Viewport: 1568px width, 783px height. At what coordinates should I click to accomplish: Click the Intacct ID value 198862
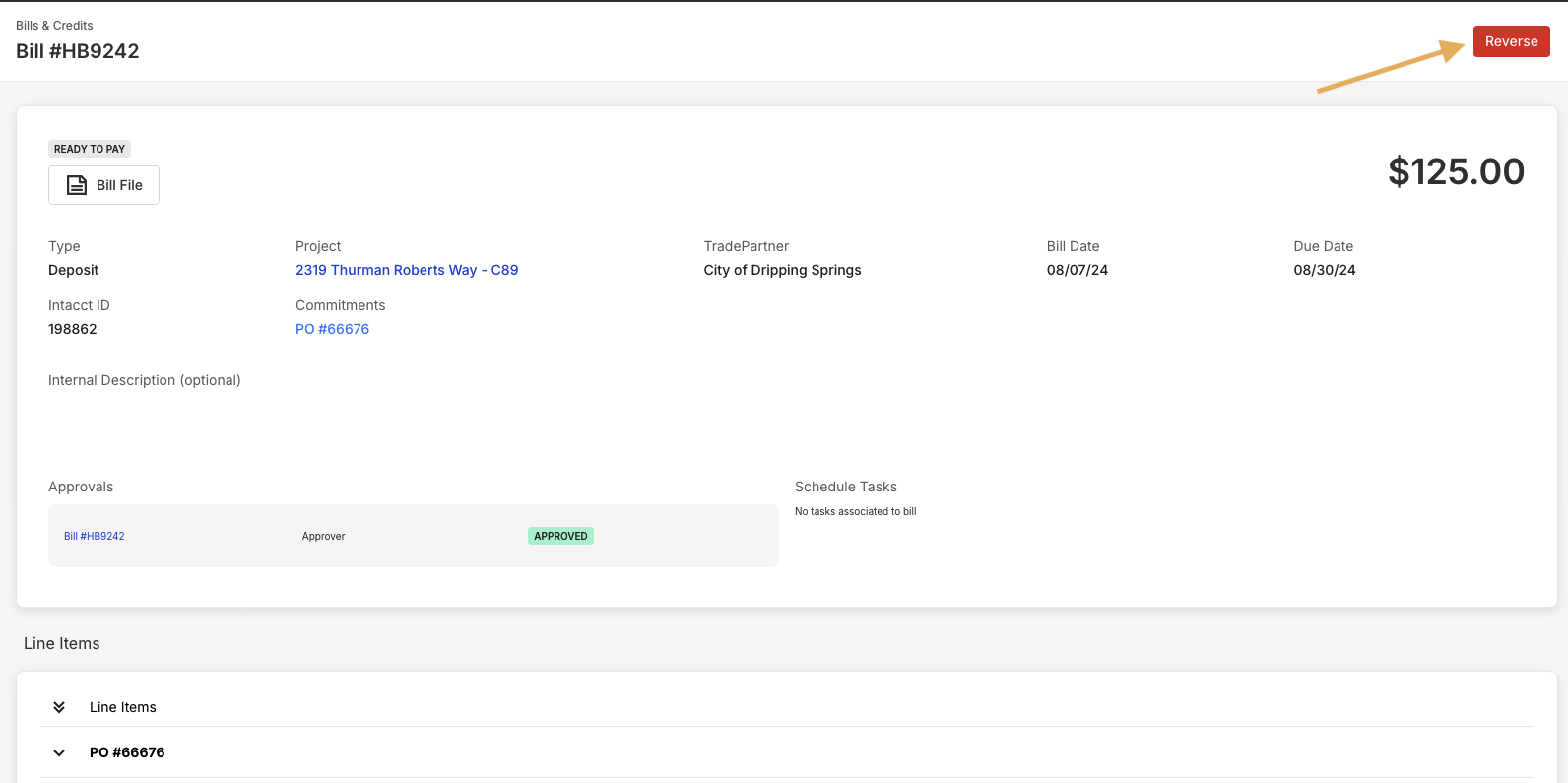coord(73,329)
